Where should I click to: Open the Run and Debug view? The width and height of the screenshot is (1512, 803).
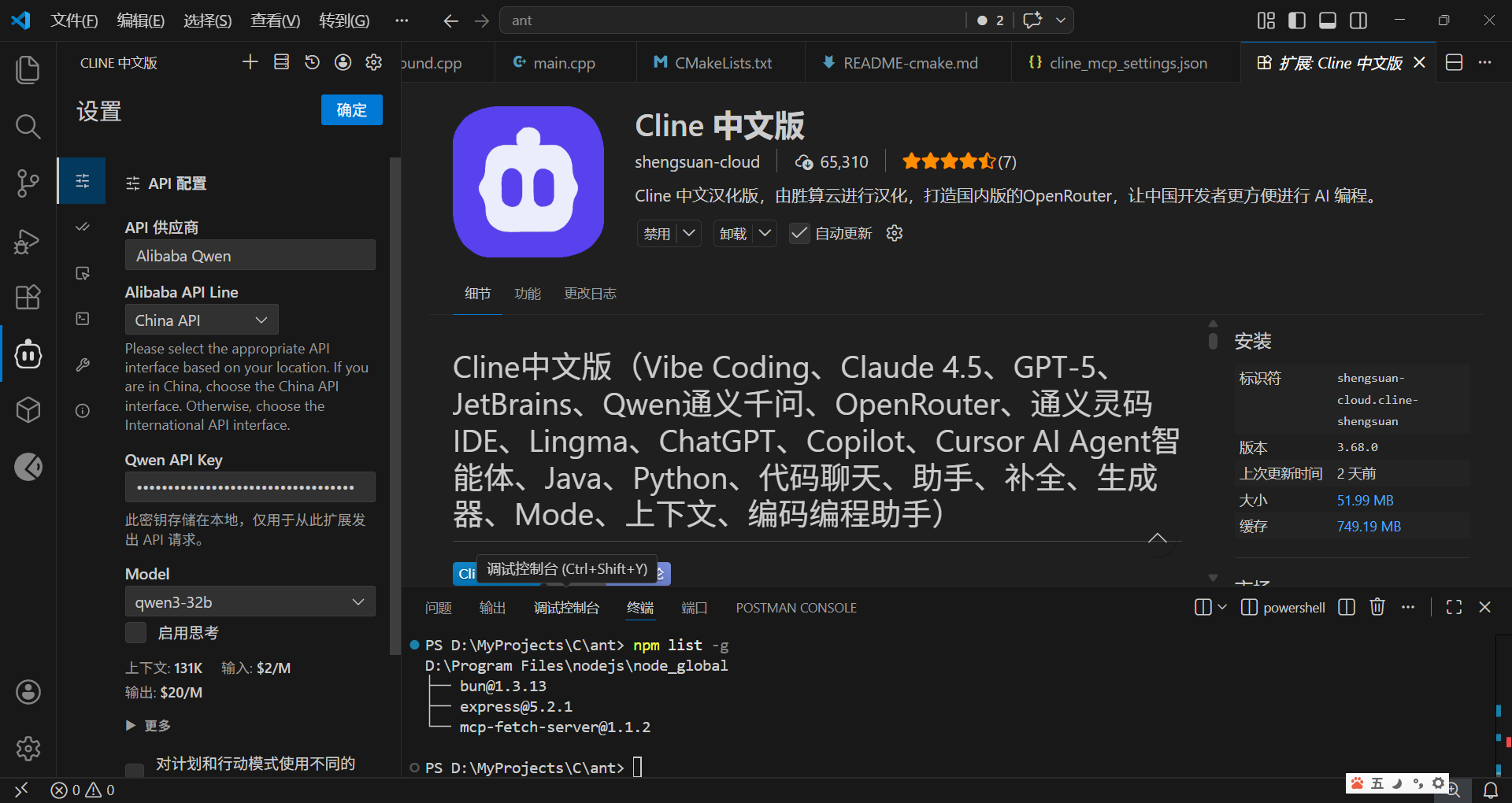click(x=28, y=240)
